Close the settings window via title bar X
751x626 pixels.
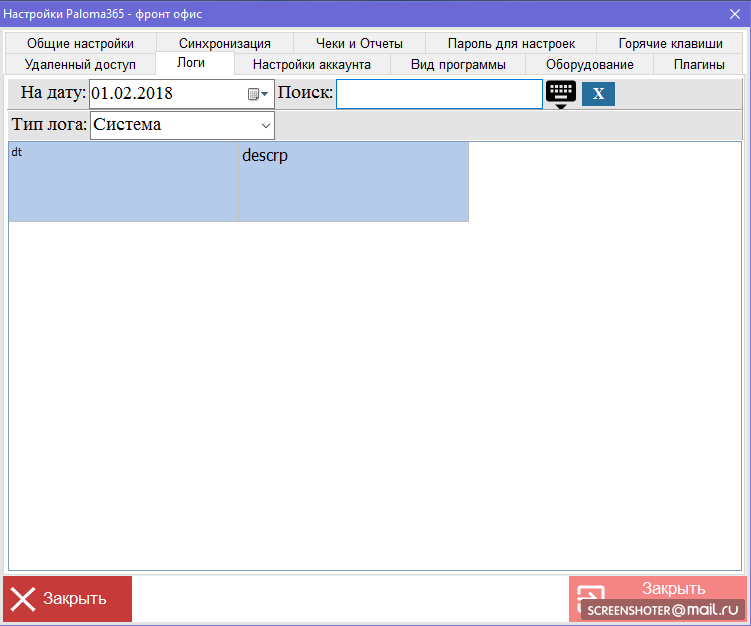(734, 14)
